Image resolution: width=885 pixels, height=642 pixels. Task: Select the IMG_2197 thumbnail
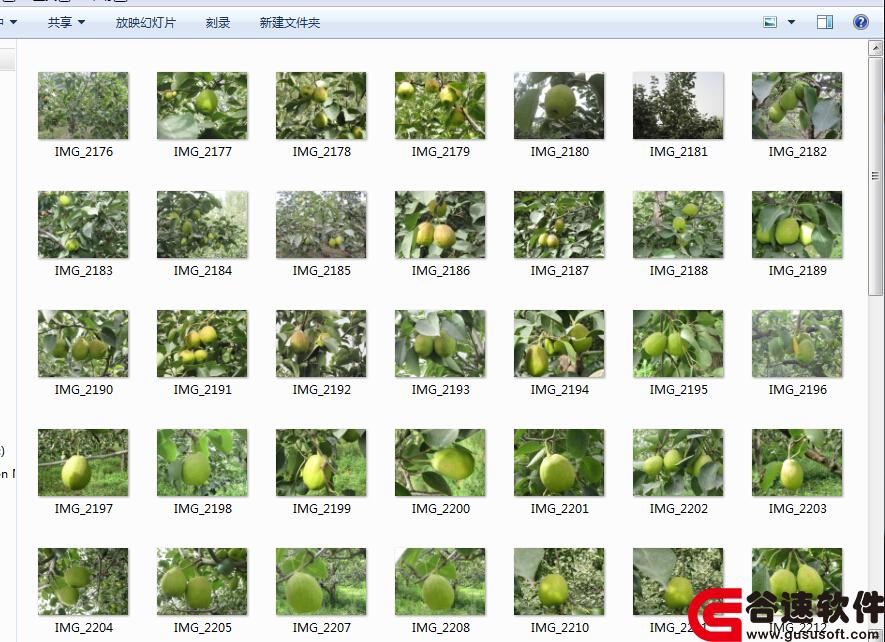tap(83, 463)
